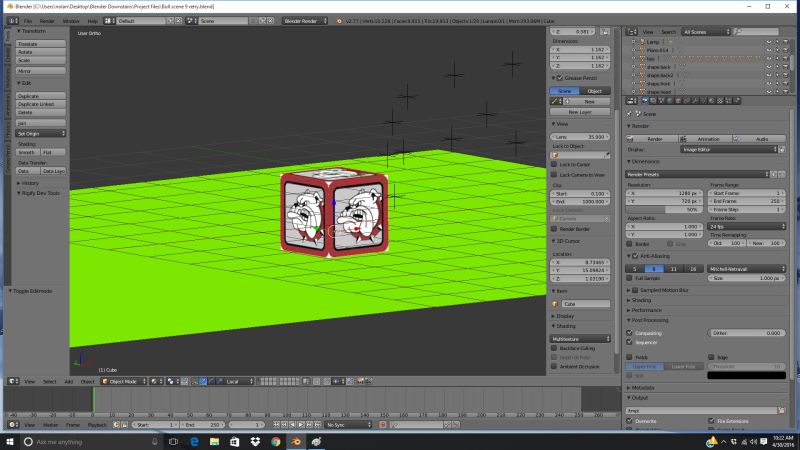This screenshot has width=800, height=450.
Task: Expand the Rigify Dev Tools panel
Action: [x=38, y=193]
